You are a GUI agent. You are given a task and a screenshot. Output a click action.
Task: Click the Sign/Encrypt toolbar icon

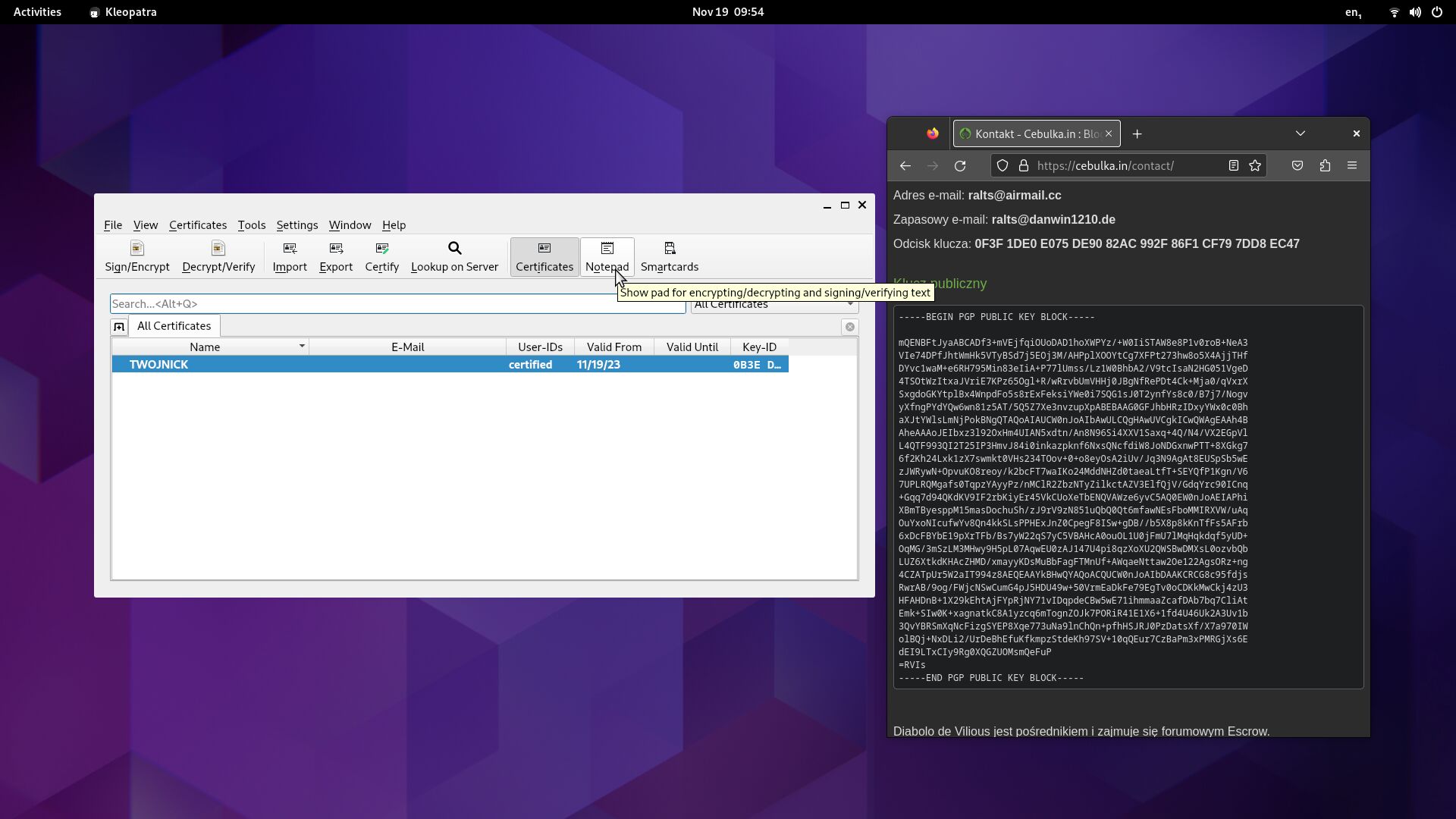[137, 256]
